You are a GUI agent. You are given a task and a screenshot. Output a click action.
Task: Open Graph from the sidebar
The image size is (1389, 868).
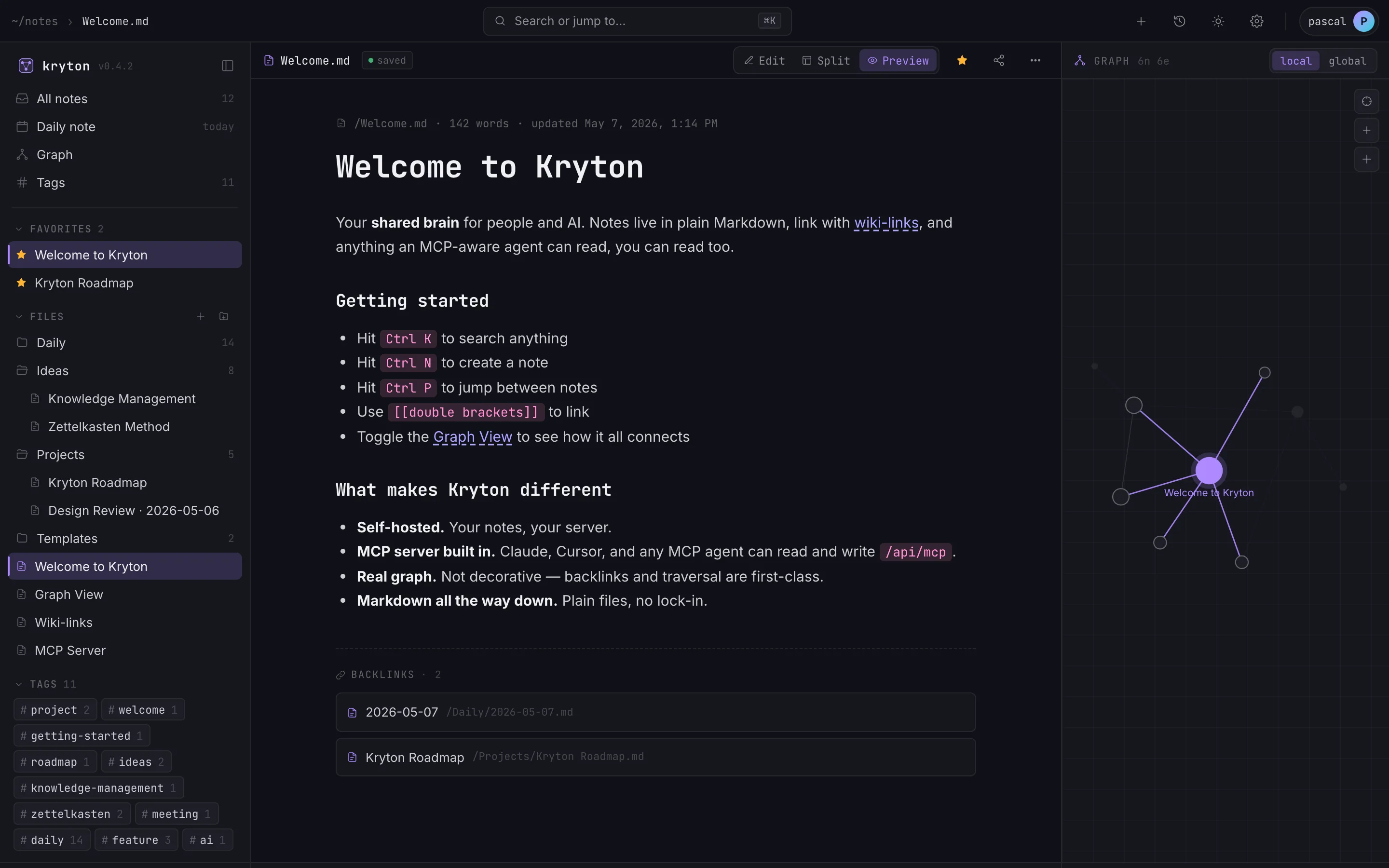click(x=125, y=155)
